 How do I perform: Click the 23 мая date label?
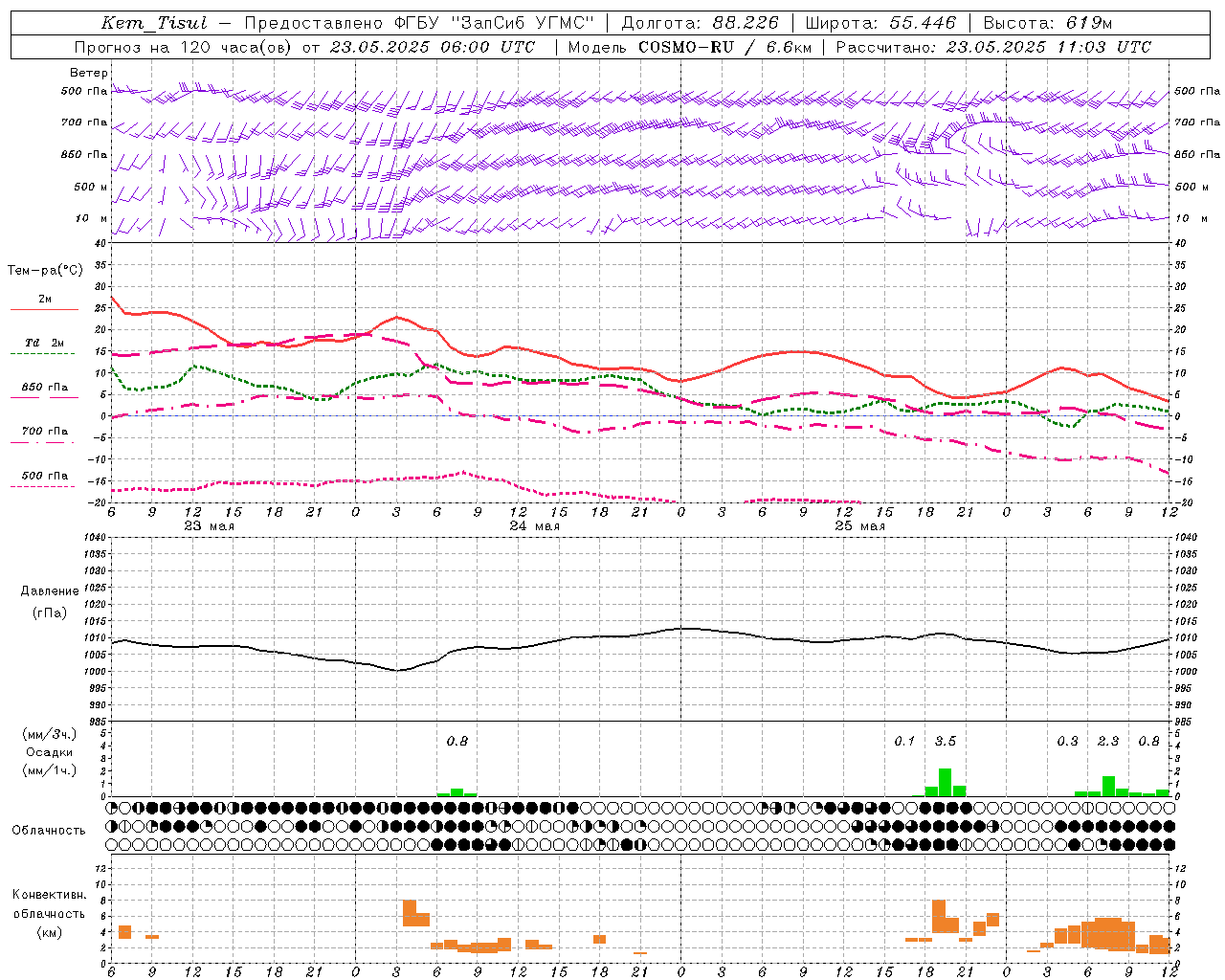[209, 526]
